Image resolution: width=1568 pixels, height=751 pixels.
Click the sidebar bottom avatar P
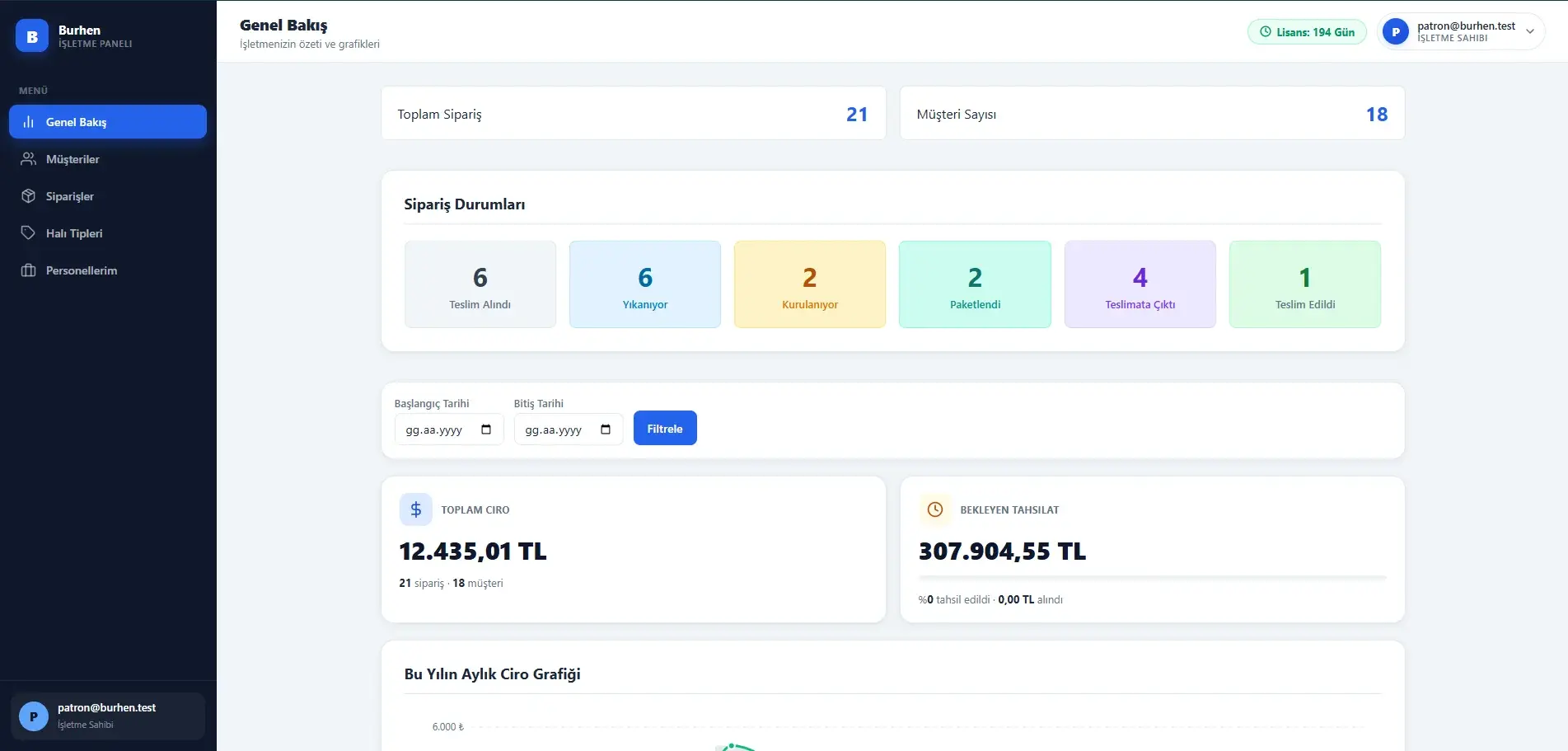click(x=34, y=716)
